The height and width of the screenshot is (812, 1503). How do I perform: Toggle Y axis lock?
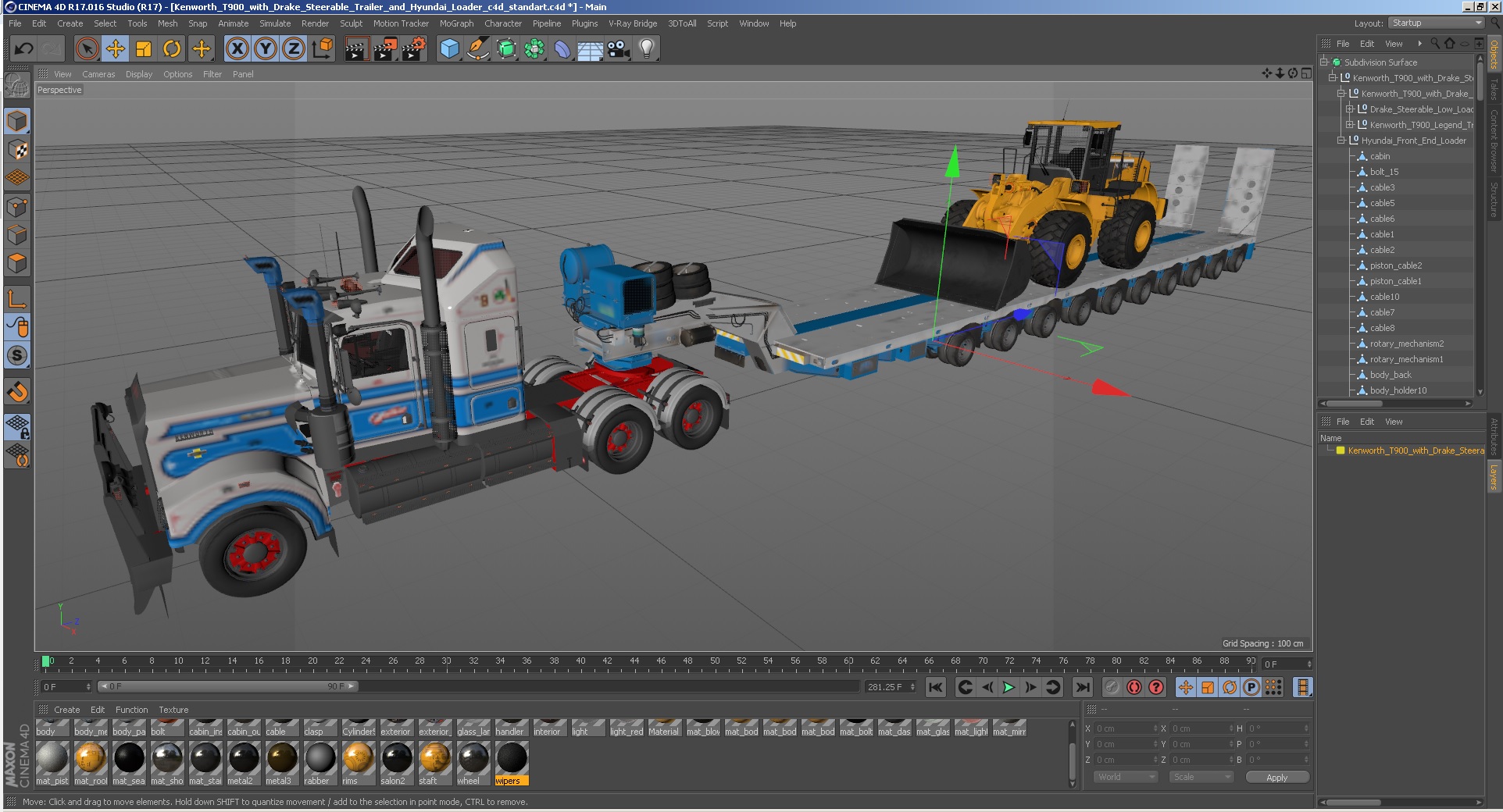pos(266,49)
